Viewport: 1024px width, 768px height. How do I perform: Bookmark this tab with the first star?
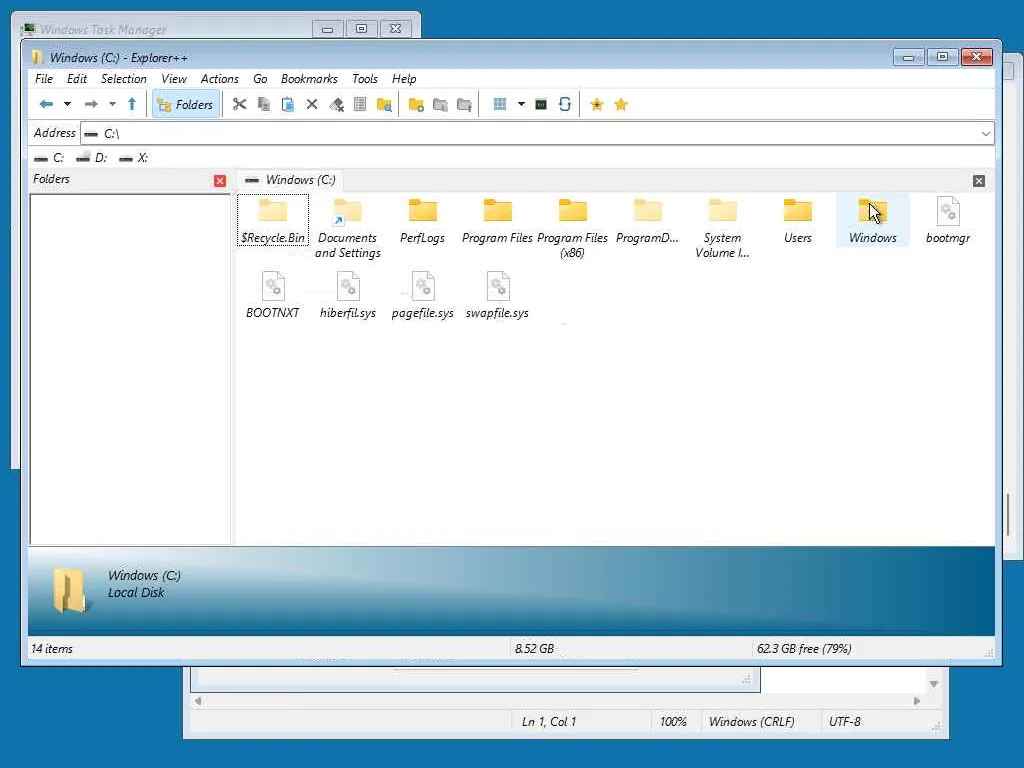[596, 104]
